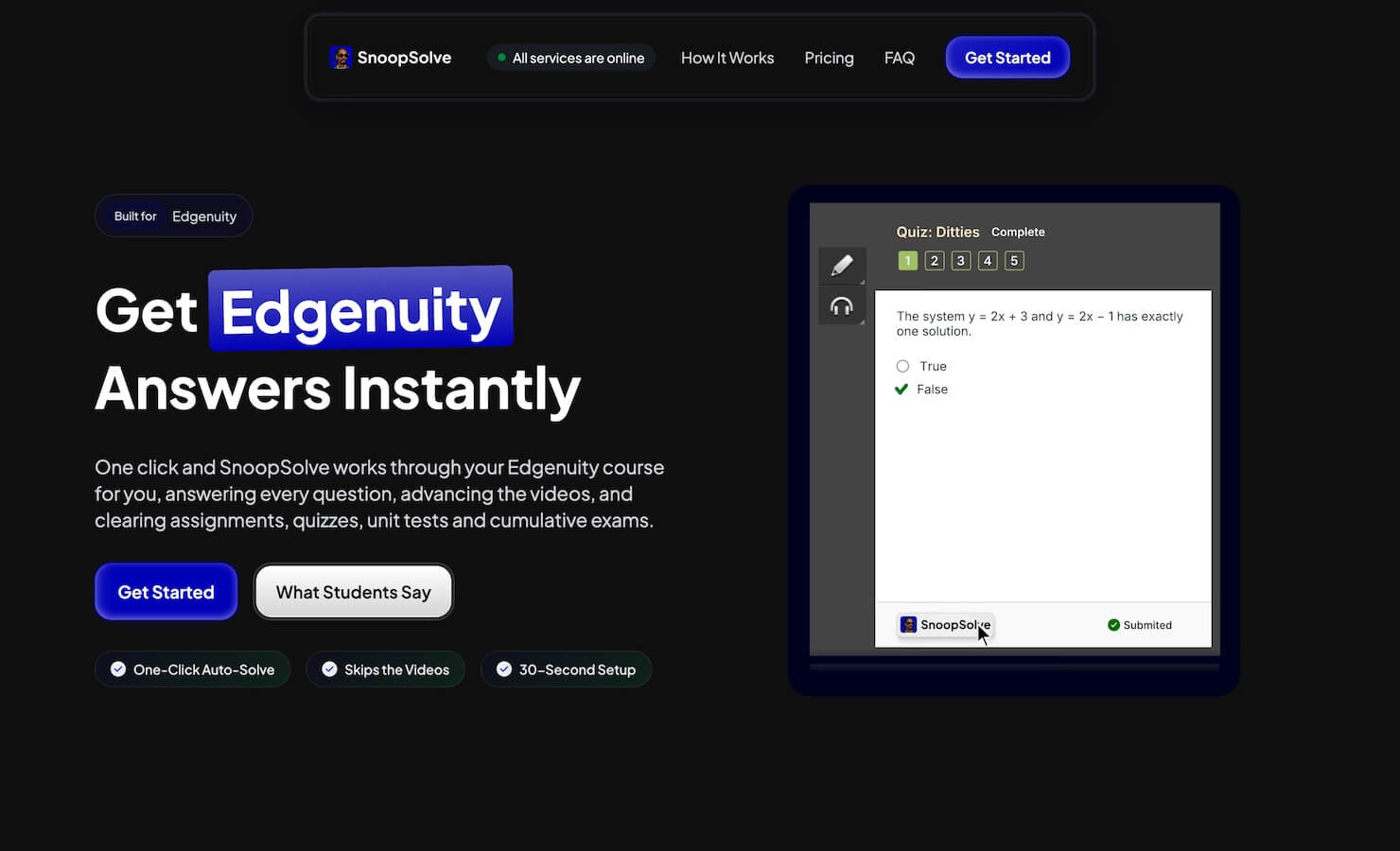
Task: Open the FAQ nav link
Action: pos(900,58)
